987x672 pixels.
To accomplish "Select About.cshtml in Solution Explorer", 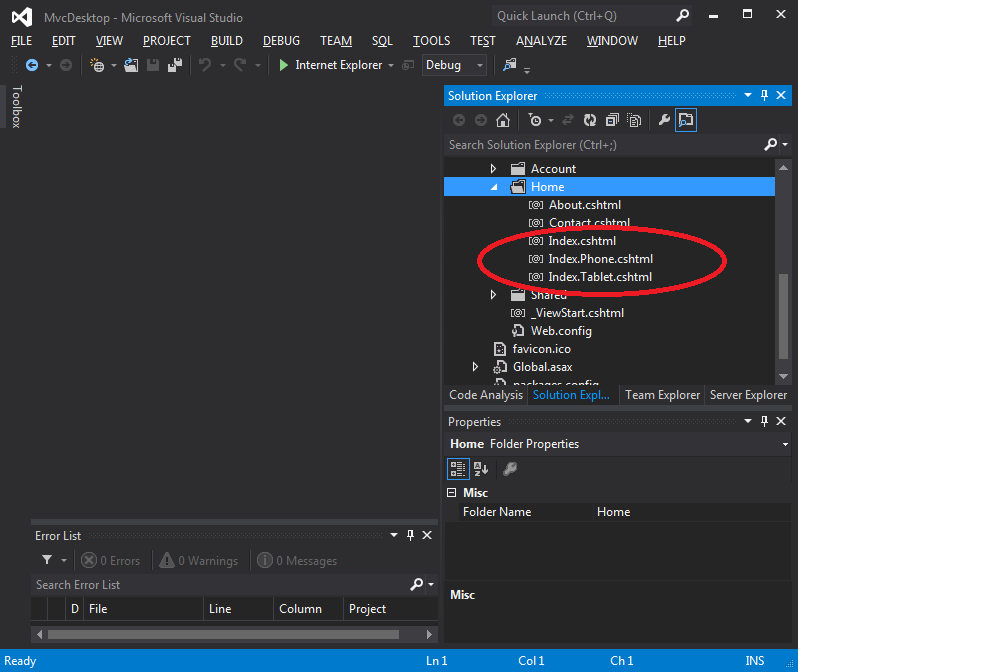I will click(585, 205).
